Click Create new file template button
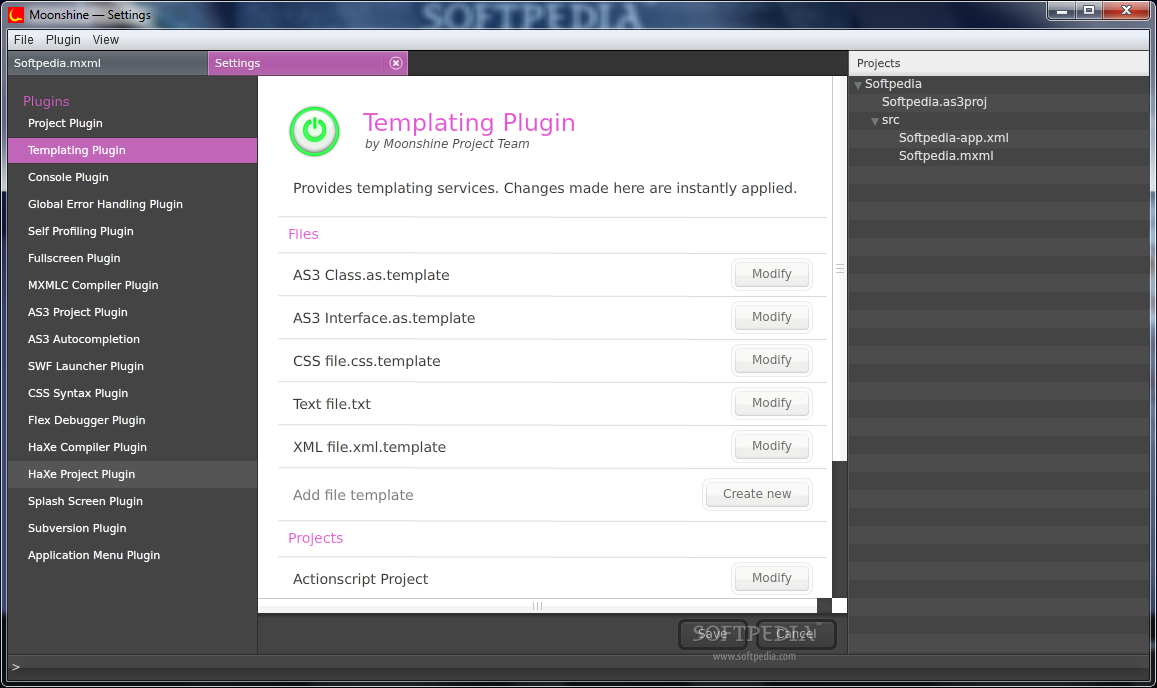Image resolution: width=1157 pixels, height=688 pixels. point(757,494)
